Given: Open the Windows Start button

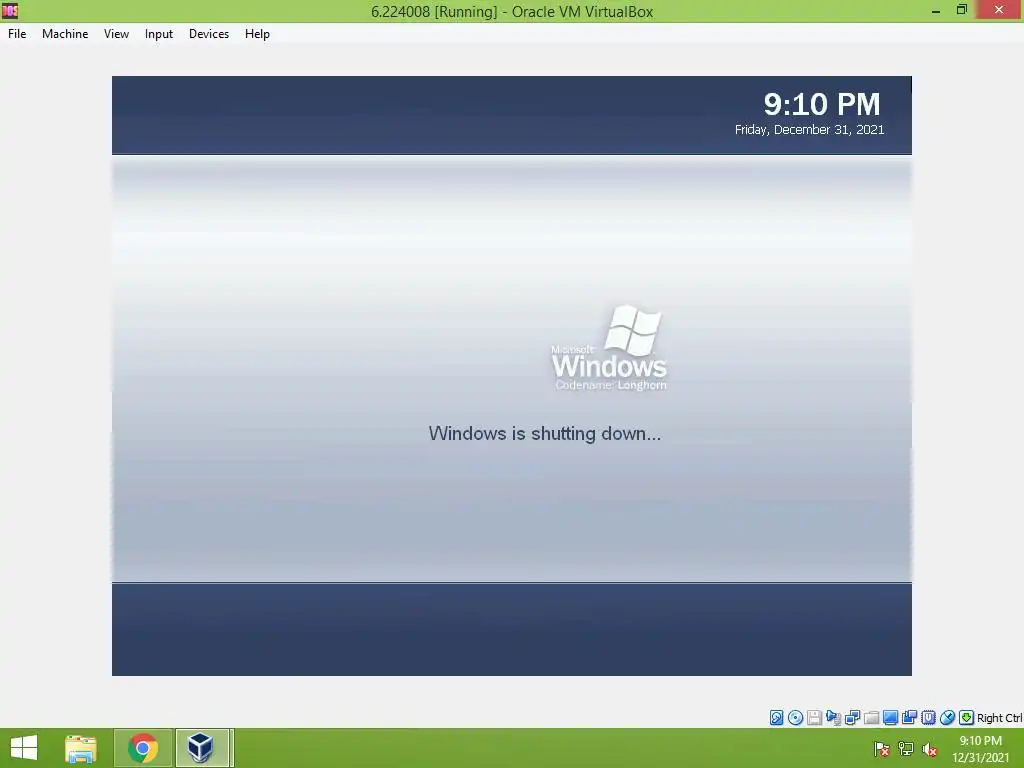Looking at the screenshot, I should (x=24, y=748).
